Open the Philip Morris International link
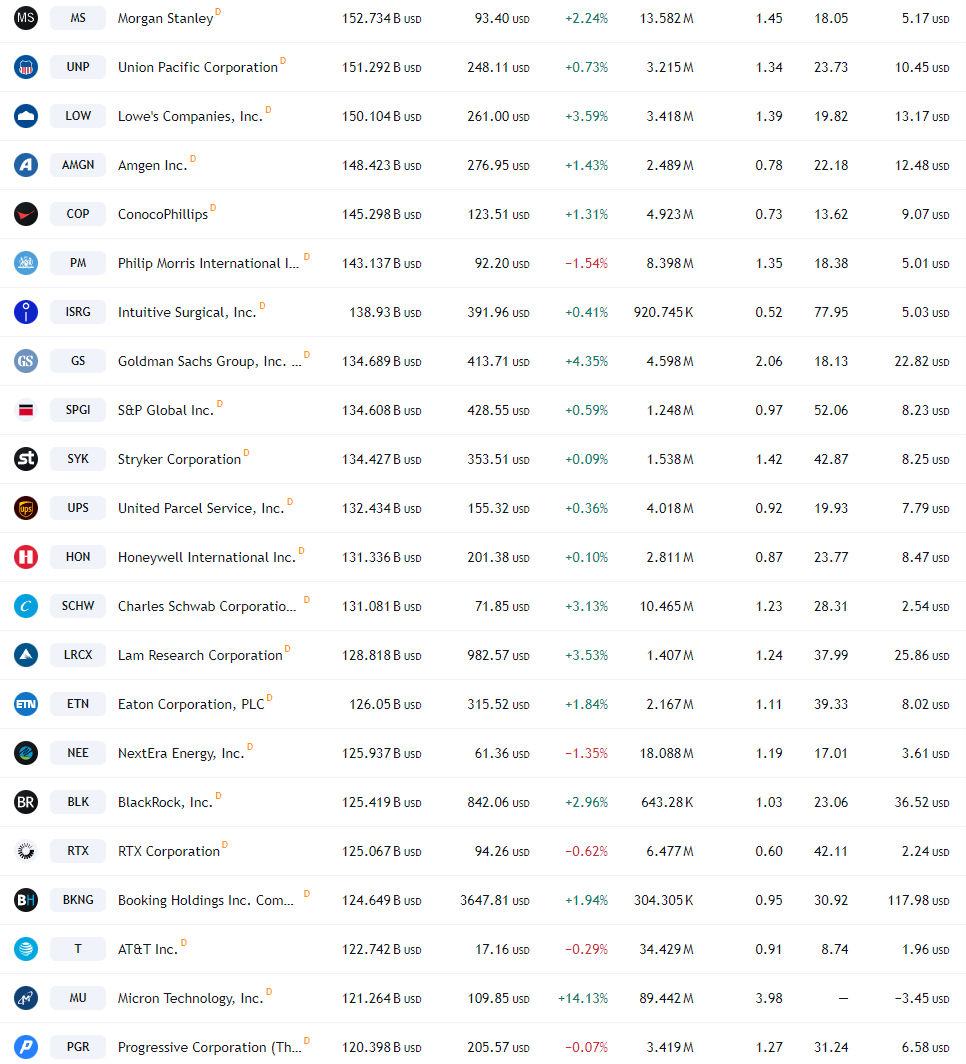Image resolution: width=966 pixels, height=1064 pixels. pyautogui.click(x=208, y=263)
